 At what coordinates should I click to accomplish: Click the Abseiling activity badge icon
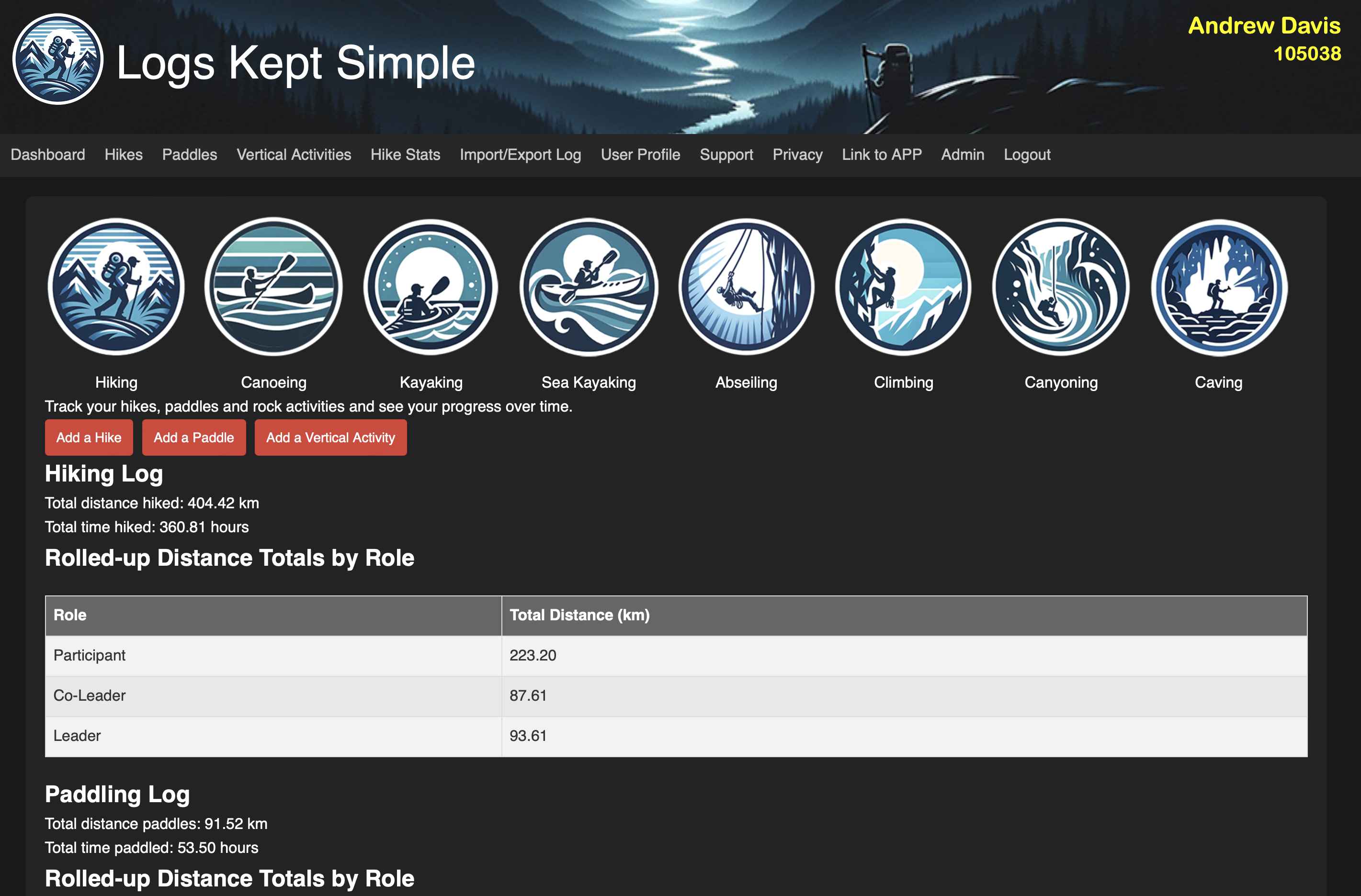click(x=746, y=287)
